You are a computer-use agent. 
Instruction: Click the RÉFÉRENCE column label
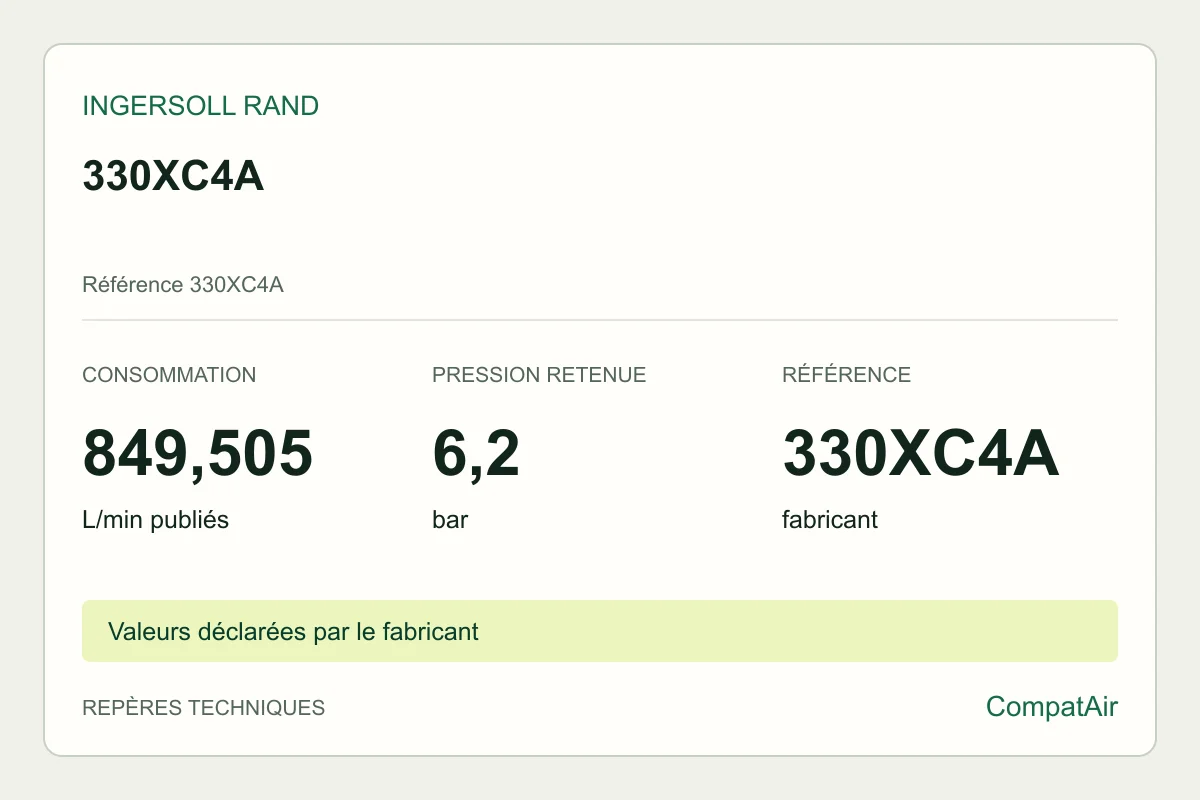(x=846, y=375)
